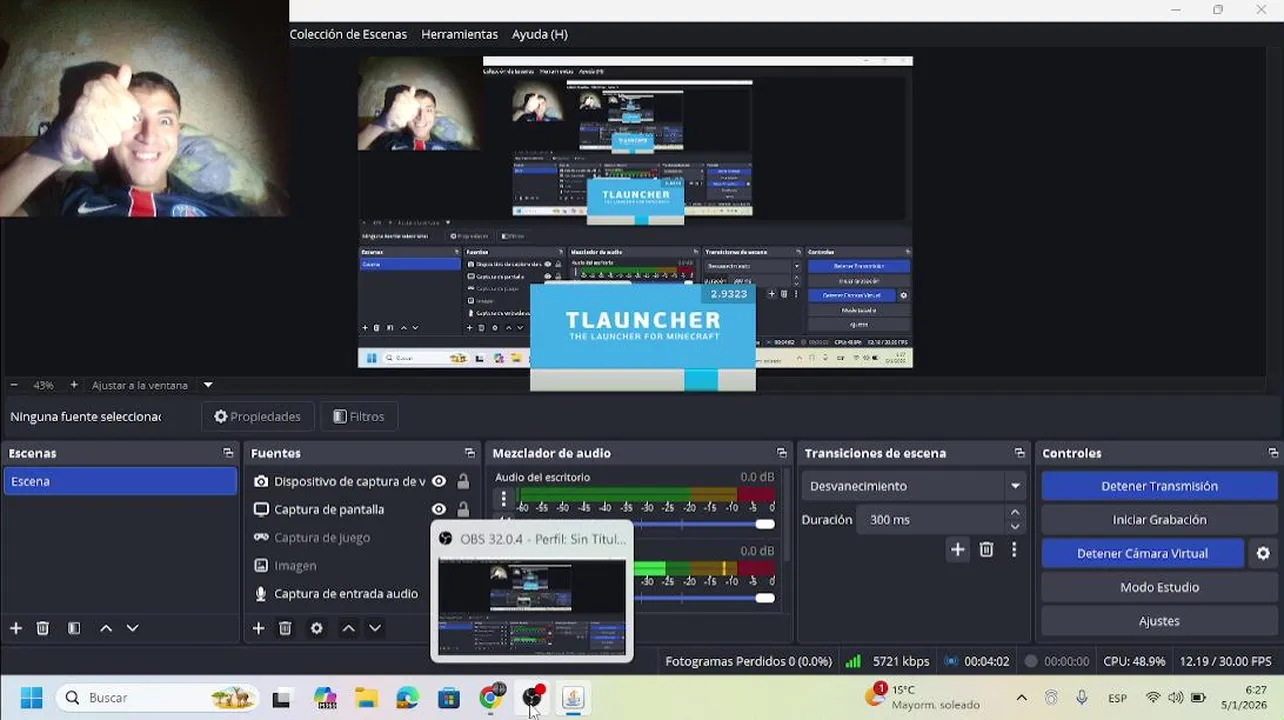Open preview scaling dropdown arrow

tap(208, 385)
